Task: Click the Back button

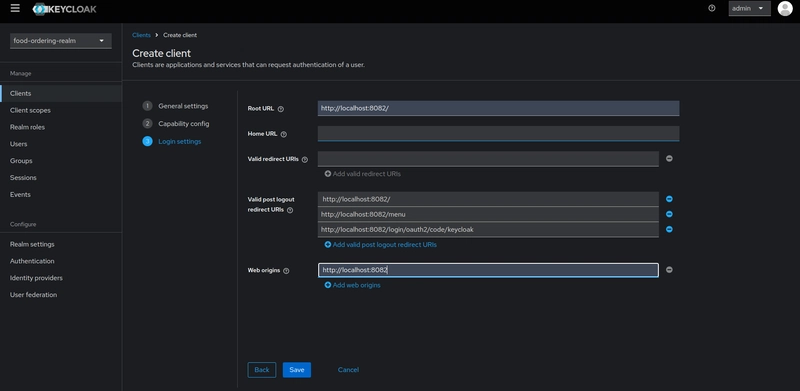Action: (262, 370)
